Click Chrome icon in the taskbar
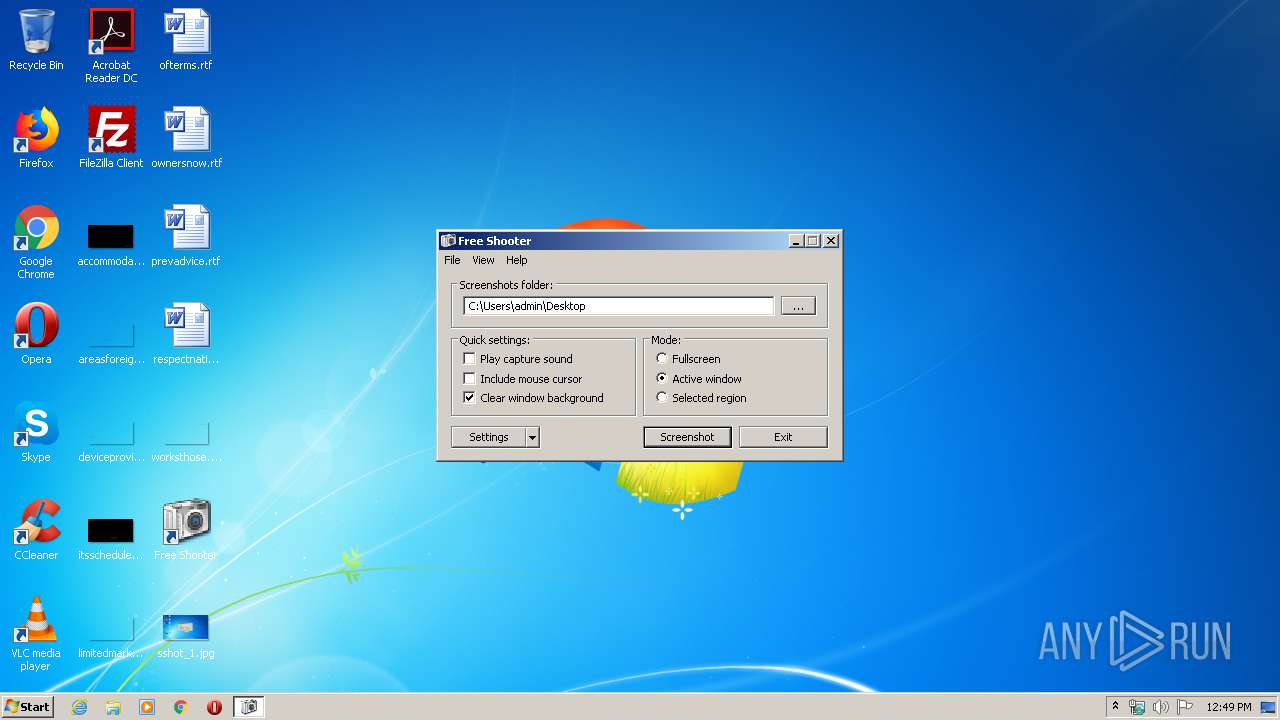Screen dimensions: 1280x720 coord(181,707)
